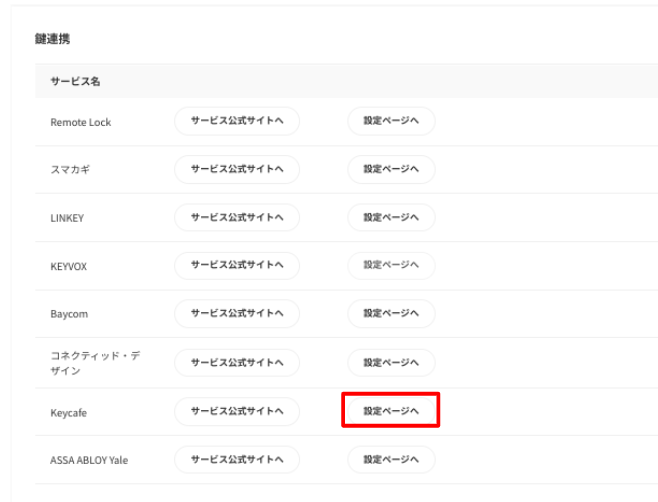The image size is (658, 502).
Task: Go to the コネクティッド・デザイン settings page
Action: click(391, 363)
